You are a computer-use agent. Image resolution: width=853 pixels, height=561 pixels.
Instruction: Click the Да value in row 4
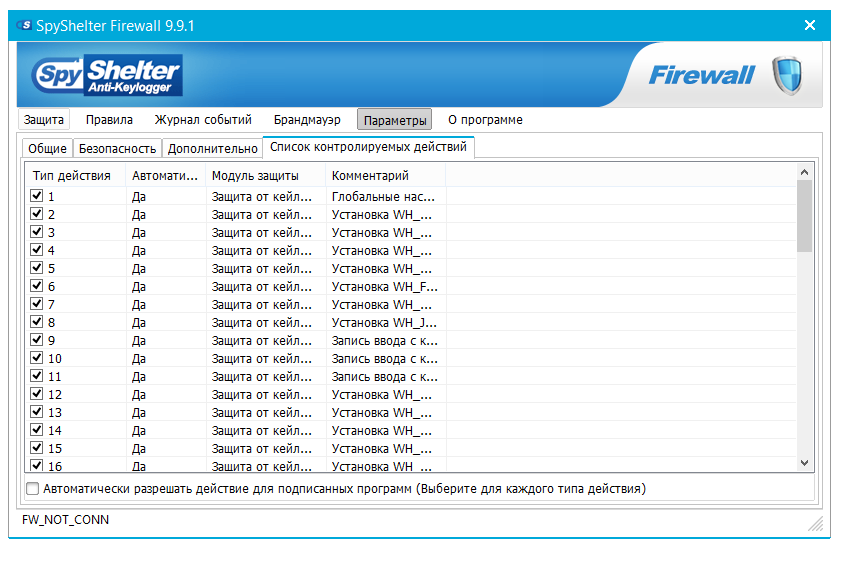point(139,251)
